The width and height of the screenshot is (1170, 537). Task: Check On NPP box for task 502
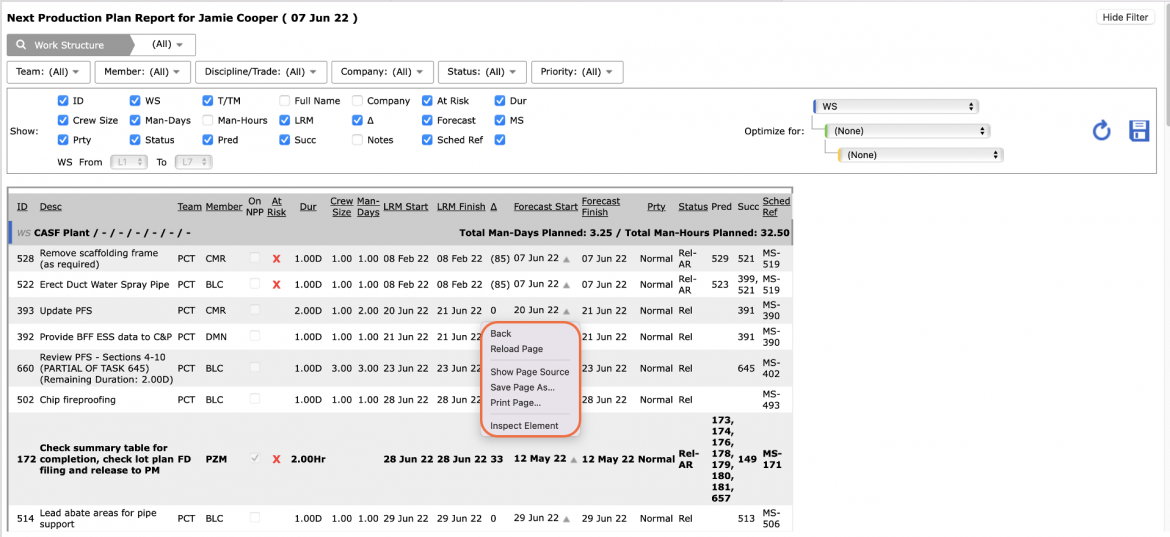pos(255,400)
